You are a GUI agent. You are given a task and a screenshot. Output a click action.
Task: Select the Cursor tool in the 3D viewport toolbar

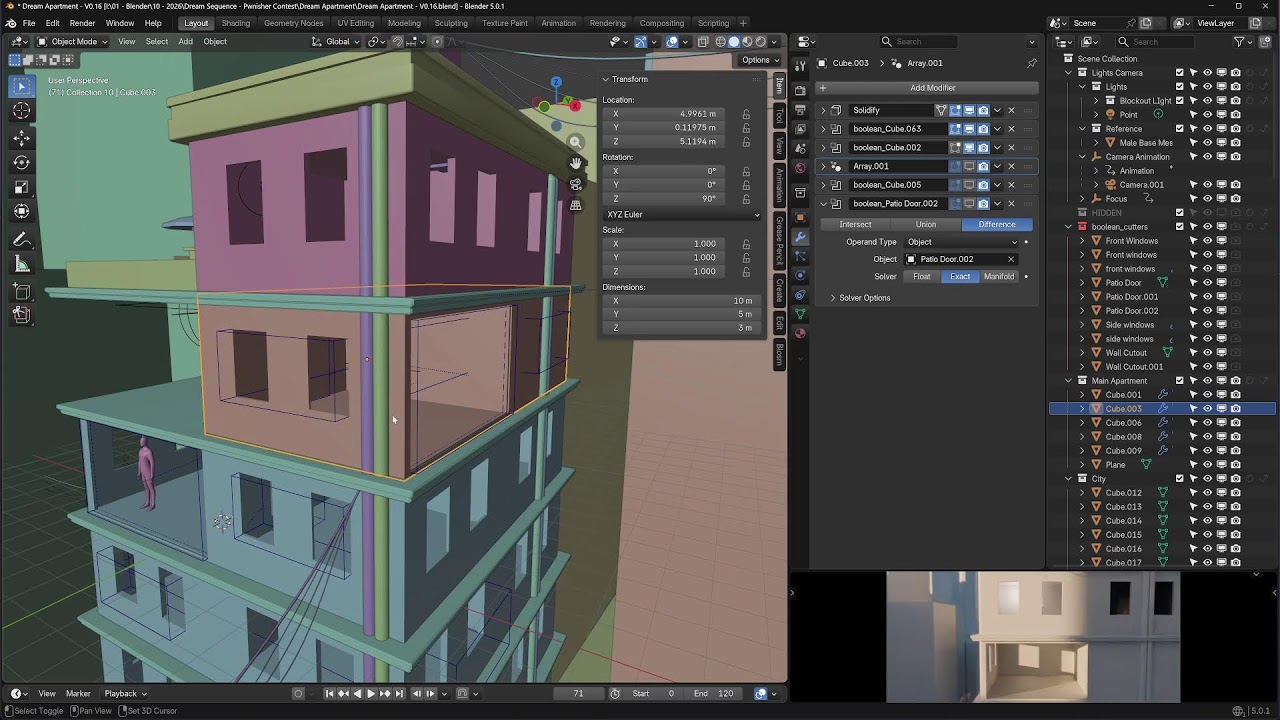(21, 111)
